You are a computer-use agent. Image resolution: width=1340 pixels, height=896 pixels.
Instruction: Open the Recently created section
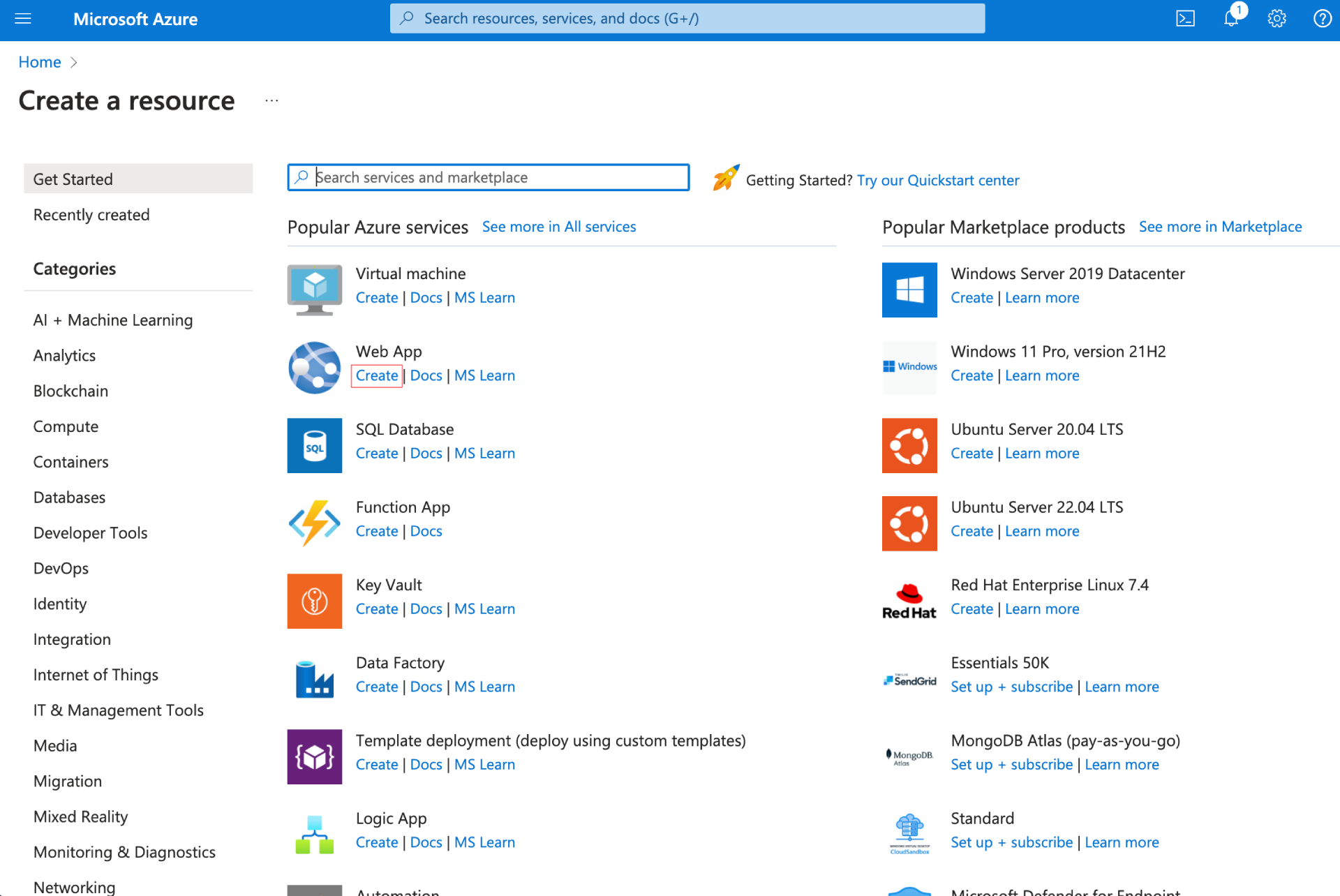click(x=91, y=215)
